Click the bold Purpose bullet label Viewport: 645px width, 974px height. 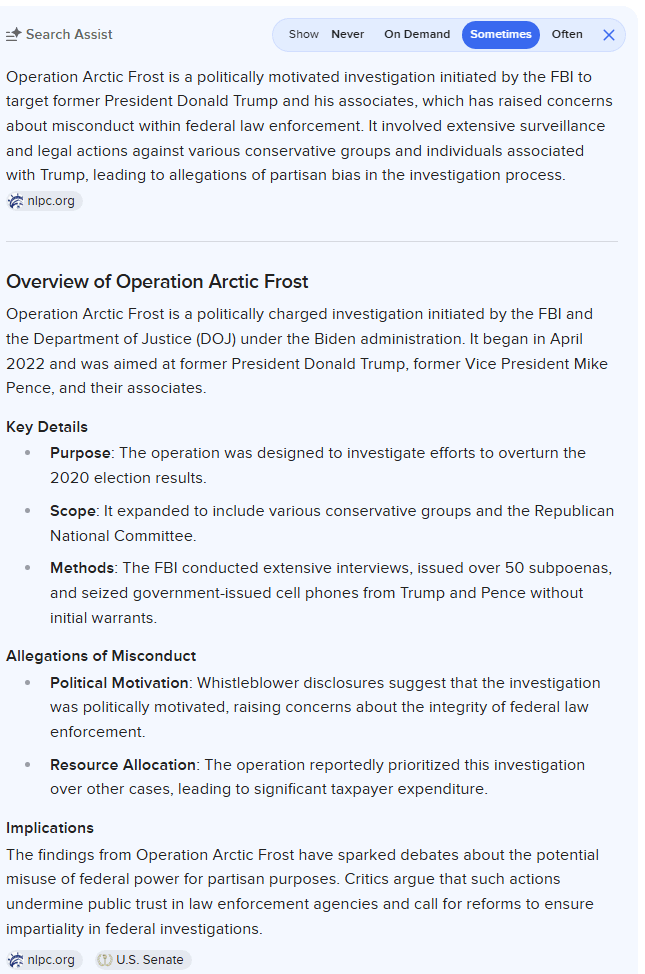[x=80, y=453]
